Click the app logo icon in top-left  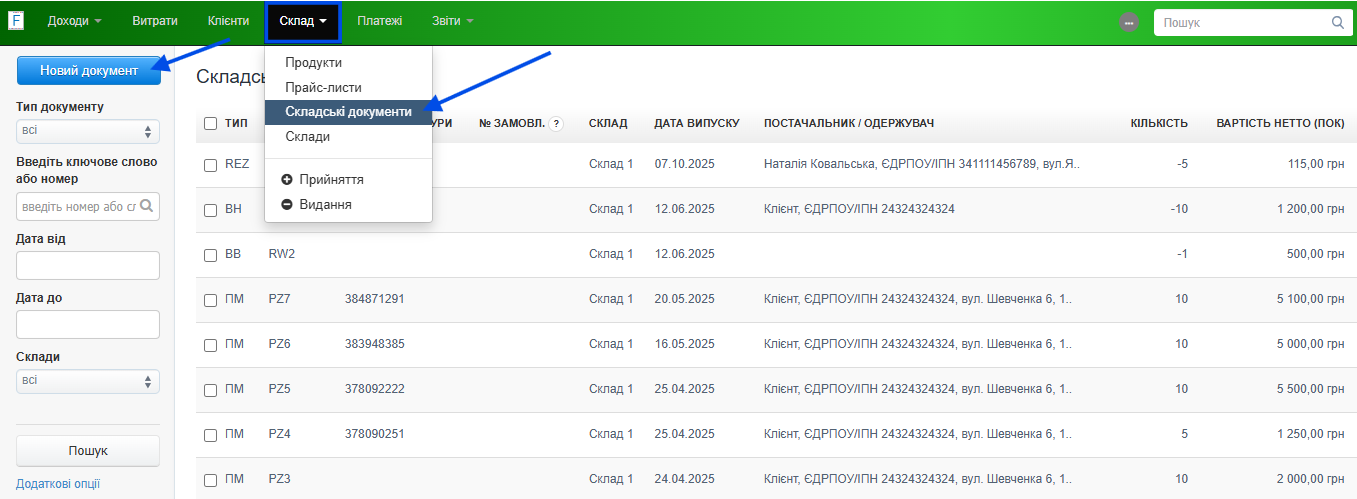[16, 21]
